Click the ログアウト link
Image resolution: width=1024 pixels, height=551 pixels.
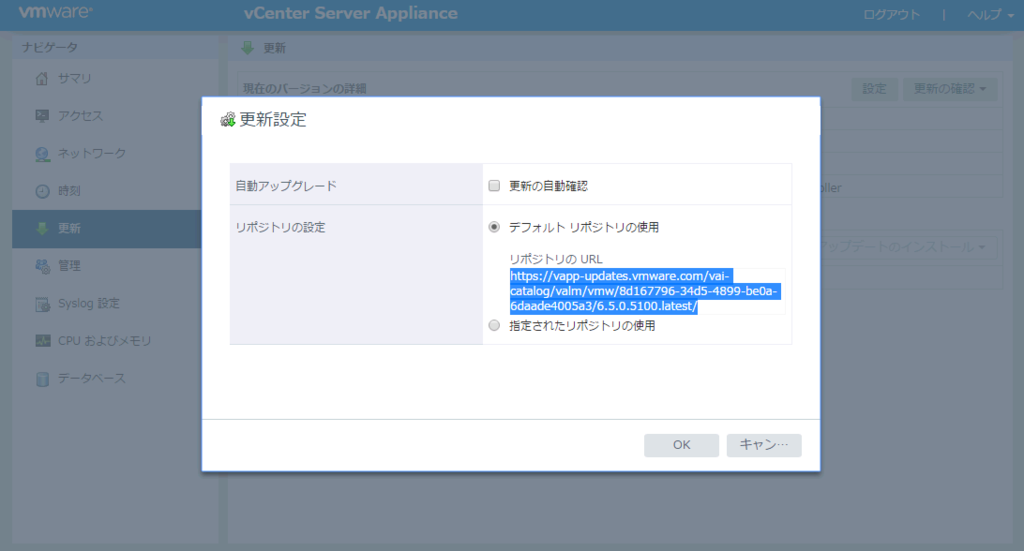pyautogui.click(x=891, y=14)
